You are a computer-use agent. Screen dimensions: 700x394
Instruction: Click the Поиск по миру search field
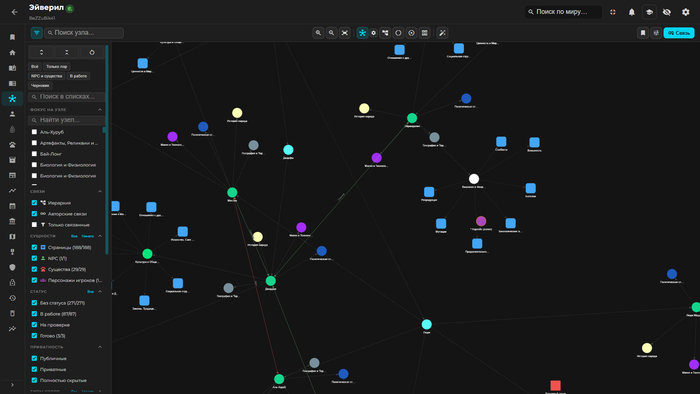[x=563, y=12]
